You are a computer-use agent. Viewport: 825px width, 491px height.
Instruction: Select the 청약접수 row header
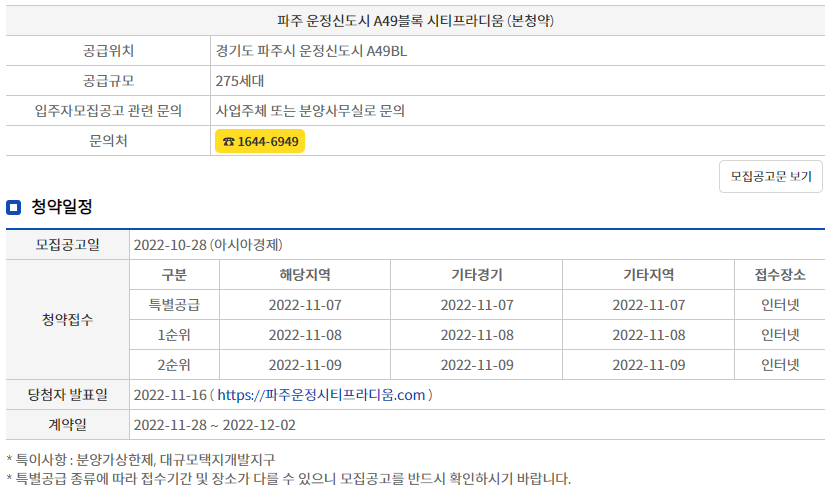point(68,319)
